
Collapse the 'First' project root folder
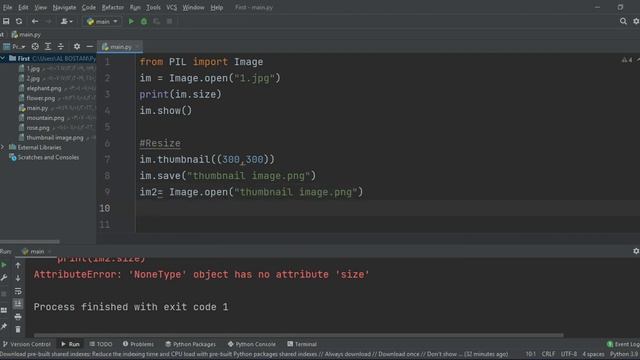[x=3, y=58]
